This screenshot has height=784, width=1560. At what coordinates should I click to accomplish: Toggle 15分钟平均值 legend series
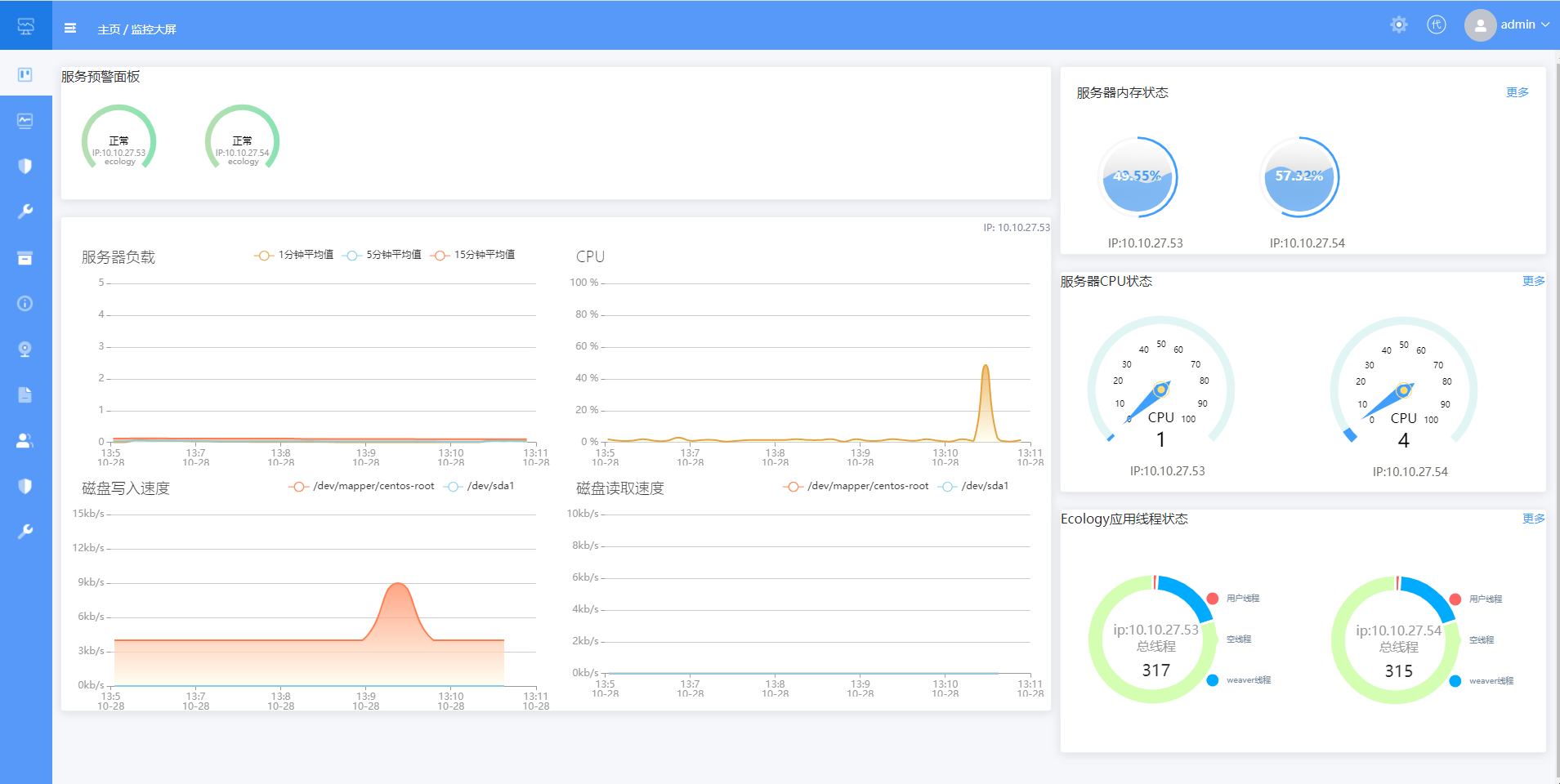point(473,255)
